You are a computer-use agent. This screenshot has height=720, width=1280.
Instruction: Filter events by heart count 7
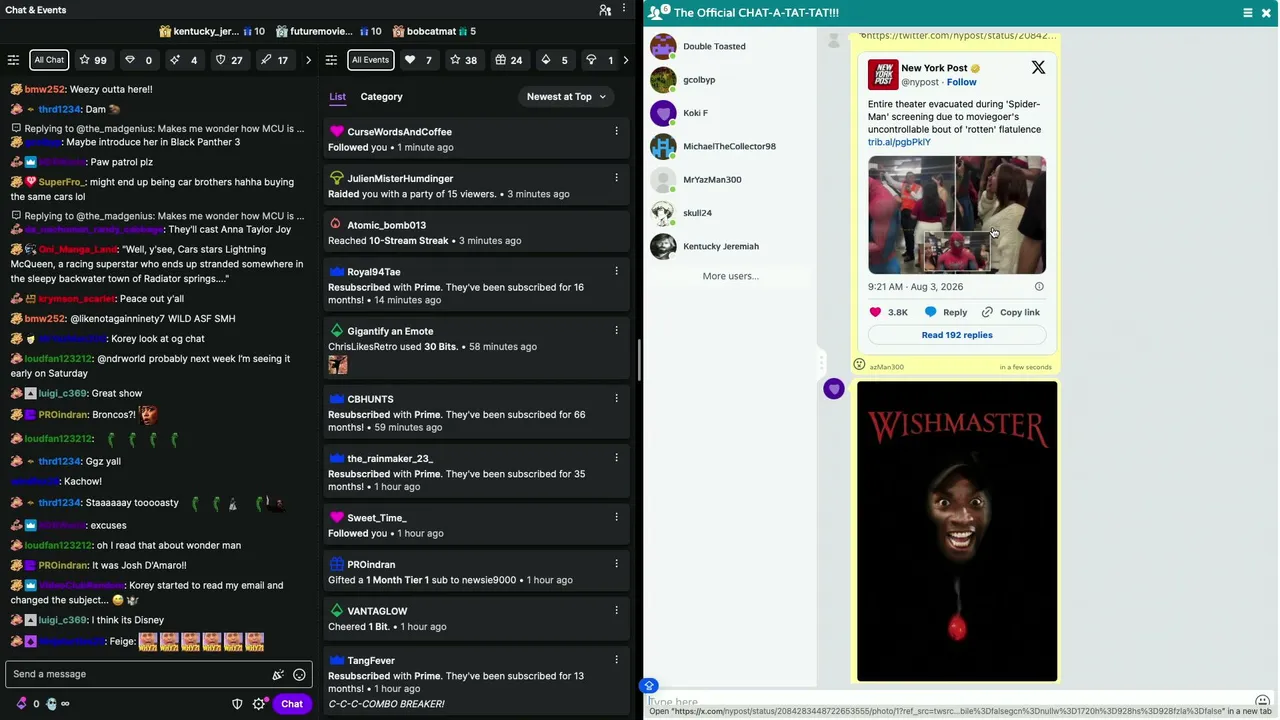pyautogui.click(x=418, y=60)
